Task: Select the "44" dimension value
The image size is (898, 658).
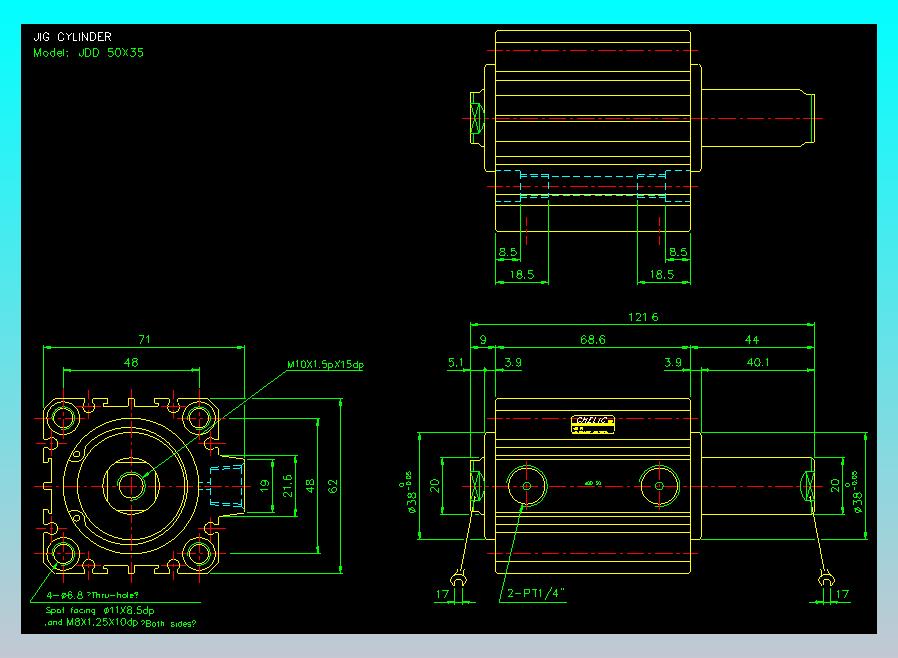Action: [751, 340]
